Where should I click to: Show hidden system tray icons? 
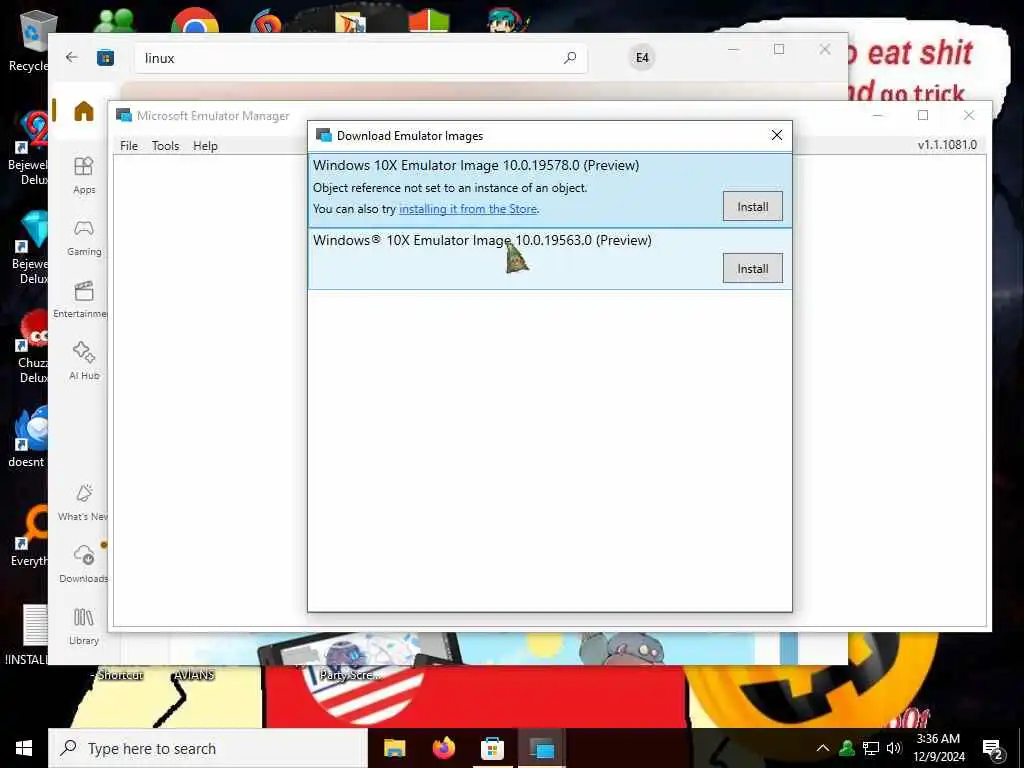point(823,748)
